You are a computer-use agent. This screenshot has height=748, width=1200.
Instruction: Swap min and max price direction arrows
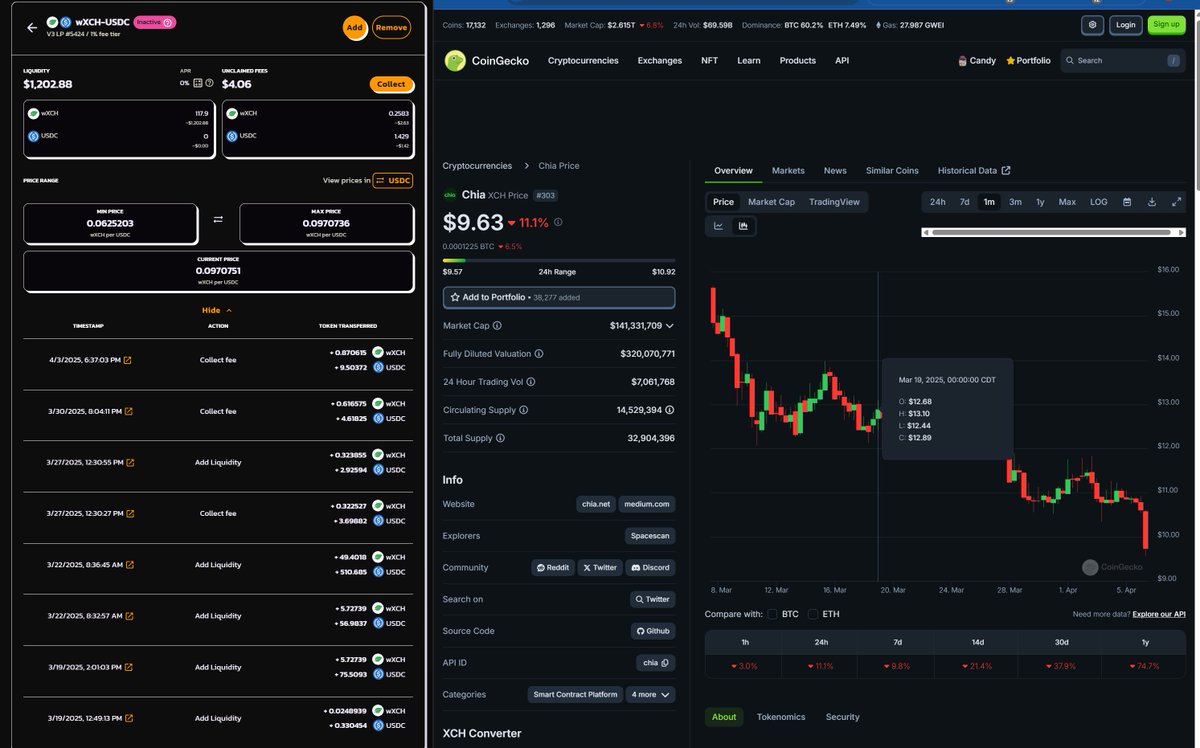pyautogui.click(x=218, y=218)
